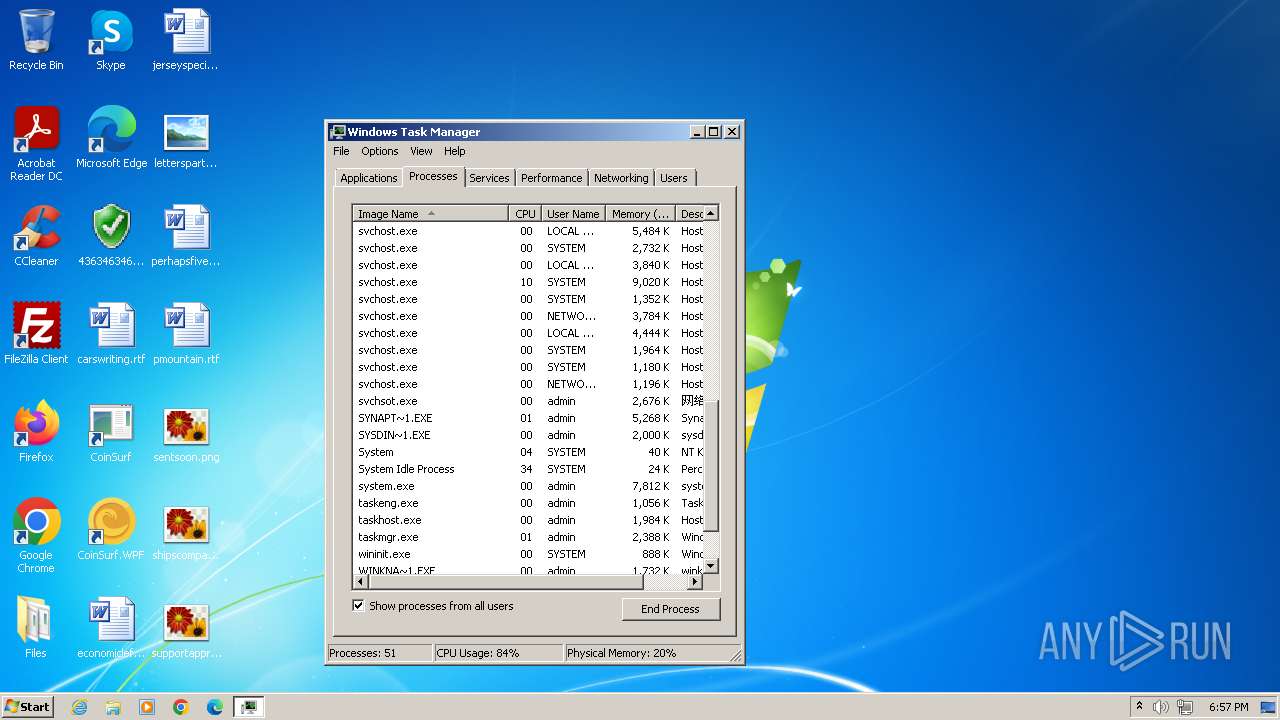Image resolution: width=1280 pixels, height=720 pixels.
Task: Open the File menu in Task Manager
Action: 341,151
